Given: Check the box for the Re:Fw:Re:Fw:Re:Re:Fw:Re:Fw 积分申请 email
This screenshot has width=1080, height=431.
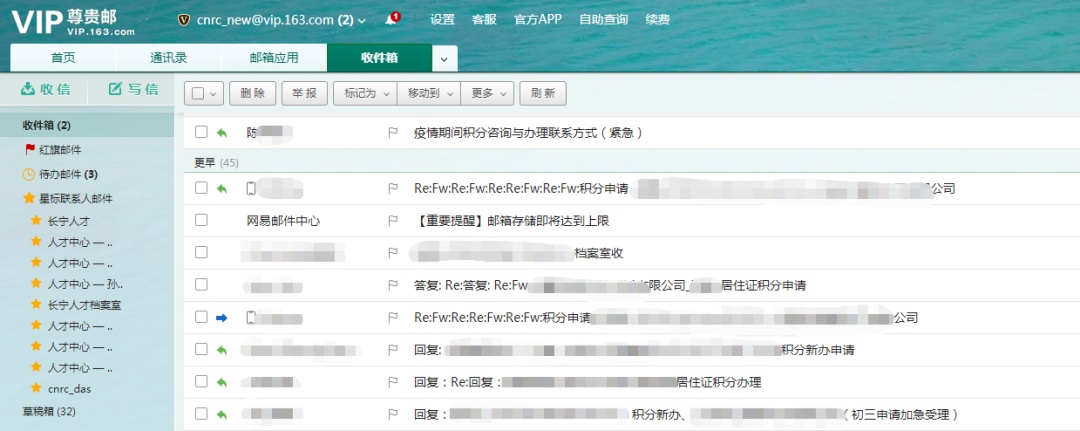Looking at the screenshot, I should (201, 187).
